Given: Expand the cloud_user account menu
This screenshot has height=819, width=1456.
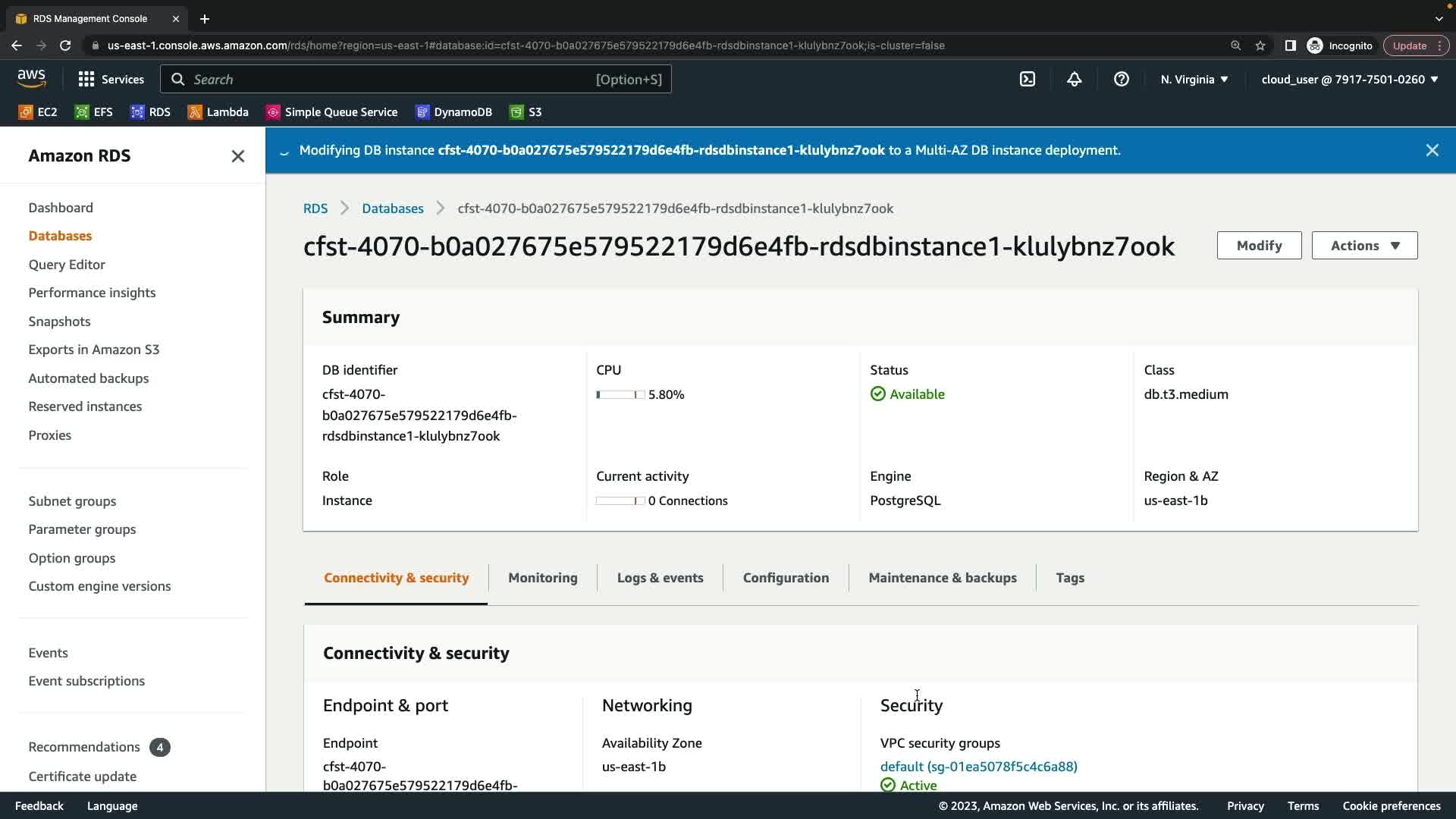Looking at the screenshot, I should [x=1350, y=79].
